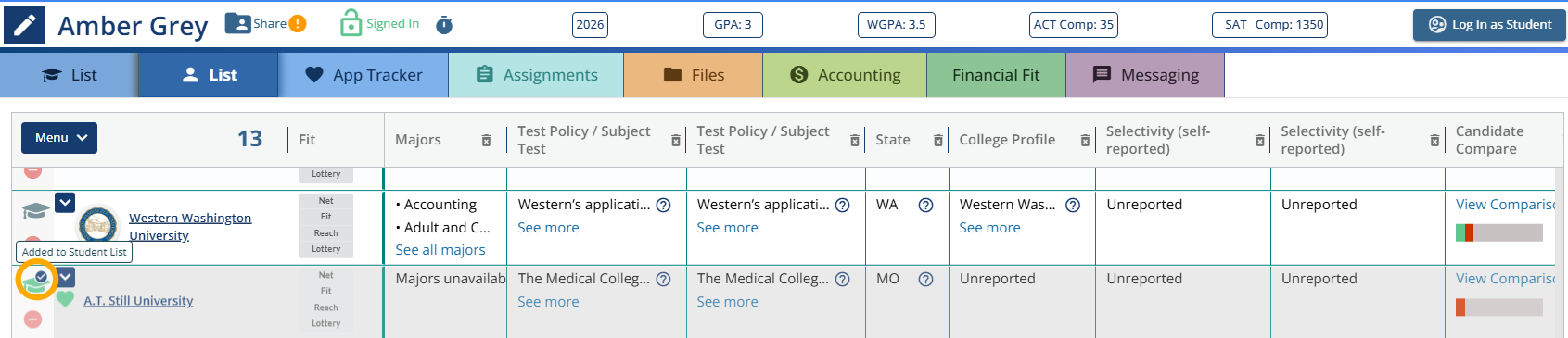Image resolution: width=1568 pixels, height=338 pixels.
Task: Open the See all majors link
Action: pos(440,250)
